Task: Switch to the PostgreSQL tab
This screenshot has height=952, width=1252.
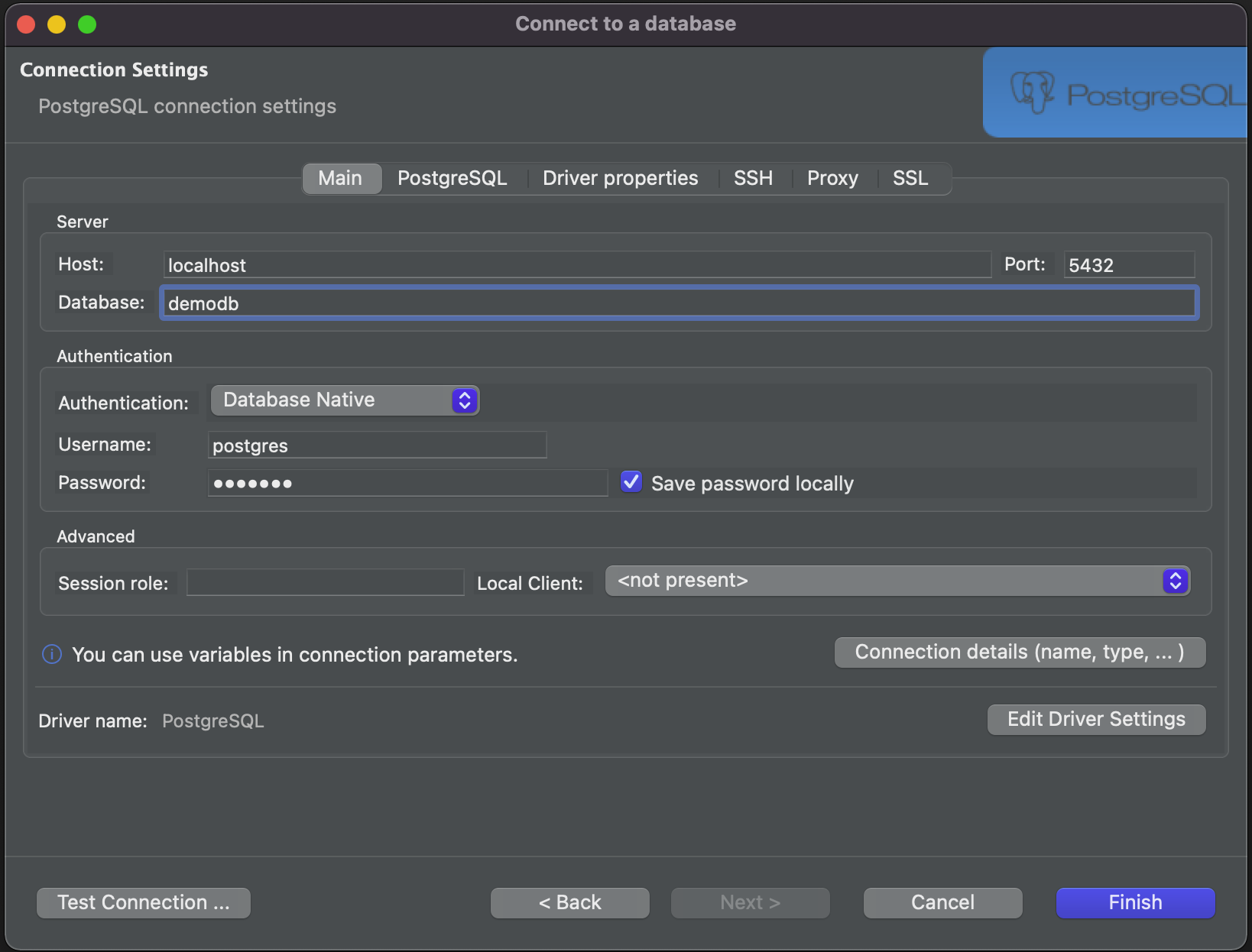Action: 452,179
